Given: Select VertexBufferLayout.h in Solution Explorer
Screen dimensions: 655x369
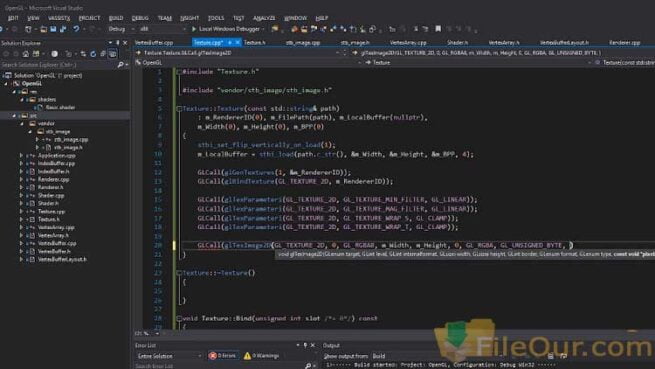Looking at the screenshot, I should point(62,260).
